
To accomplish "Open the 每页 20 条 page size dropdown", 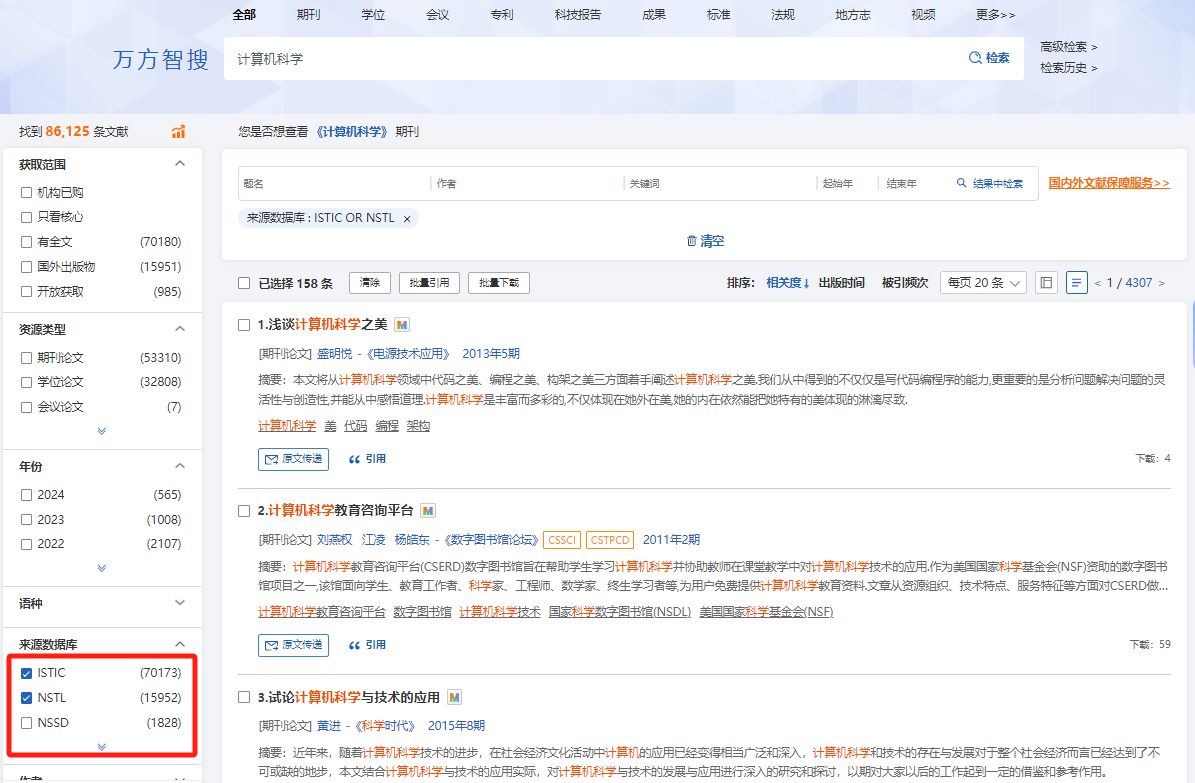I will (x=983, y=283).
